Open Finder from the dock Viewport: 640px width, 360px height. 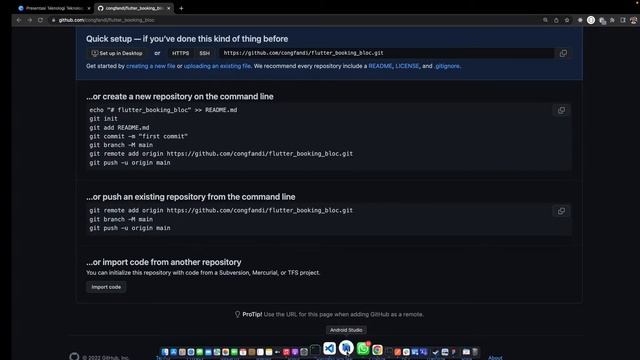[165, 352]
